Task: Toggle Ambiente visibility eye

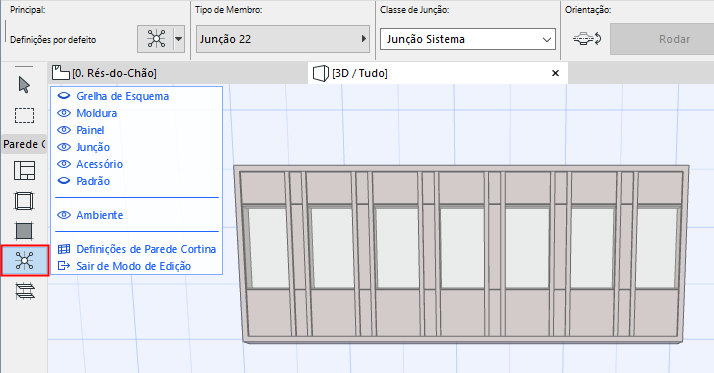Action: coord(64,215)
